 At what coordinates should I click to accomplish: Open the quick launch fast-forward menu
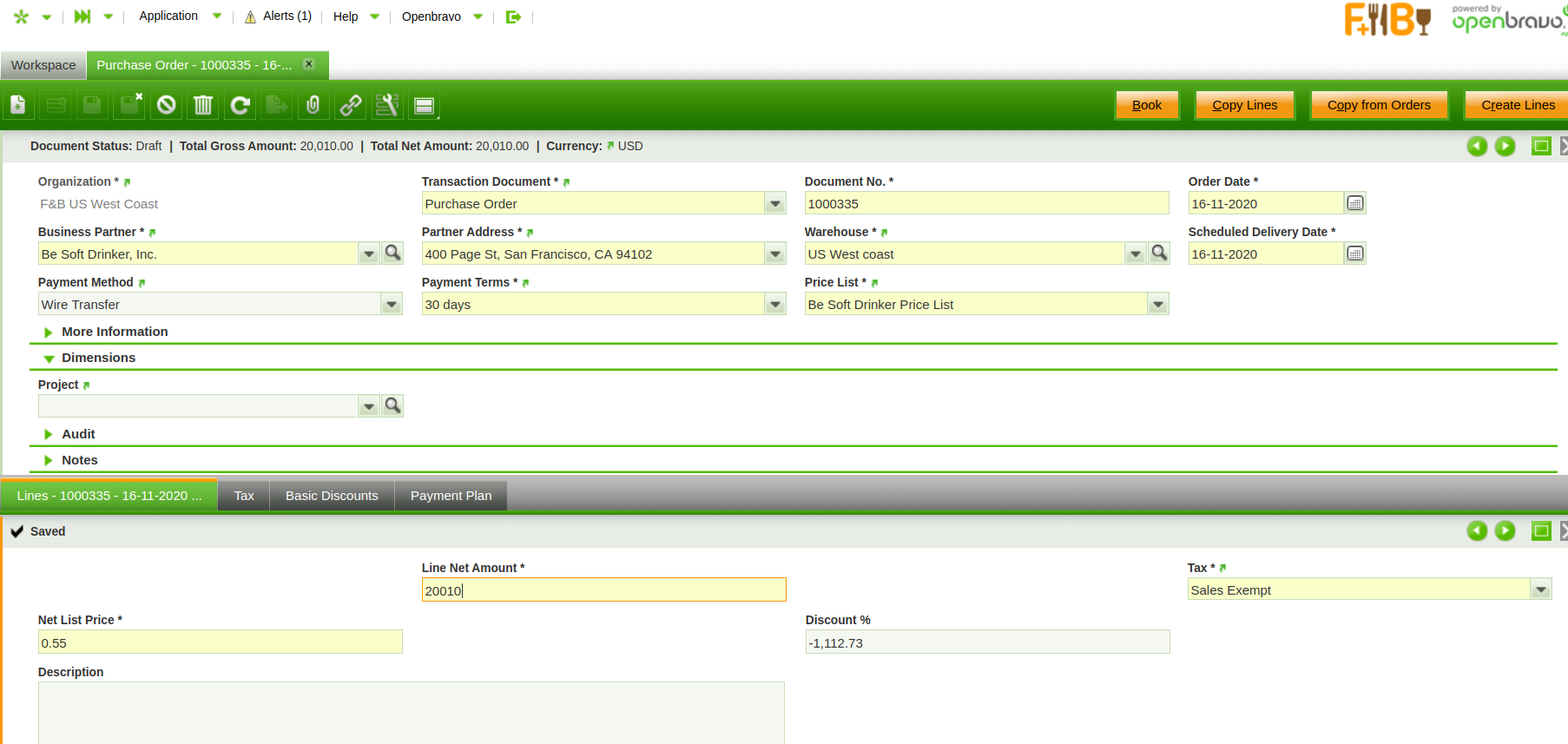tap(82, 16)
